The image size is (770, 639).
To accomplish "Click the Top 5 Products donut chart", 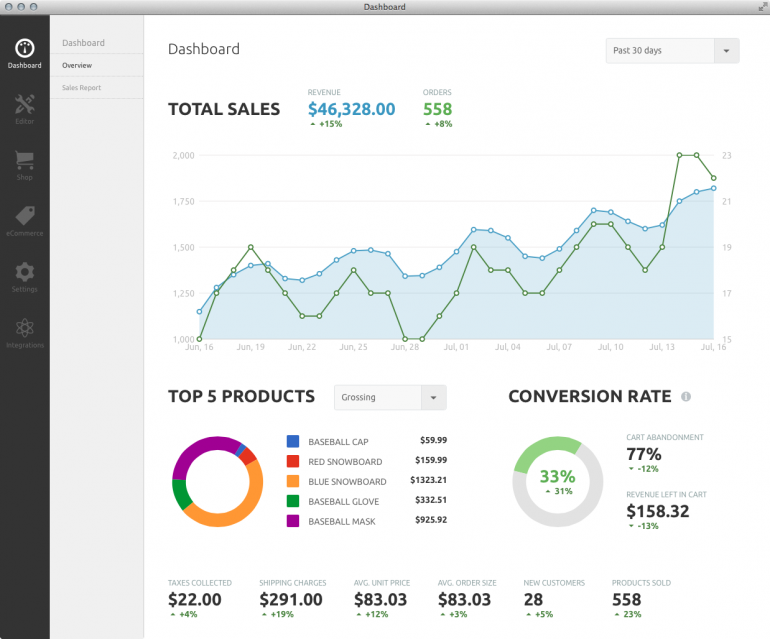I will (217, 481).
